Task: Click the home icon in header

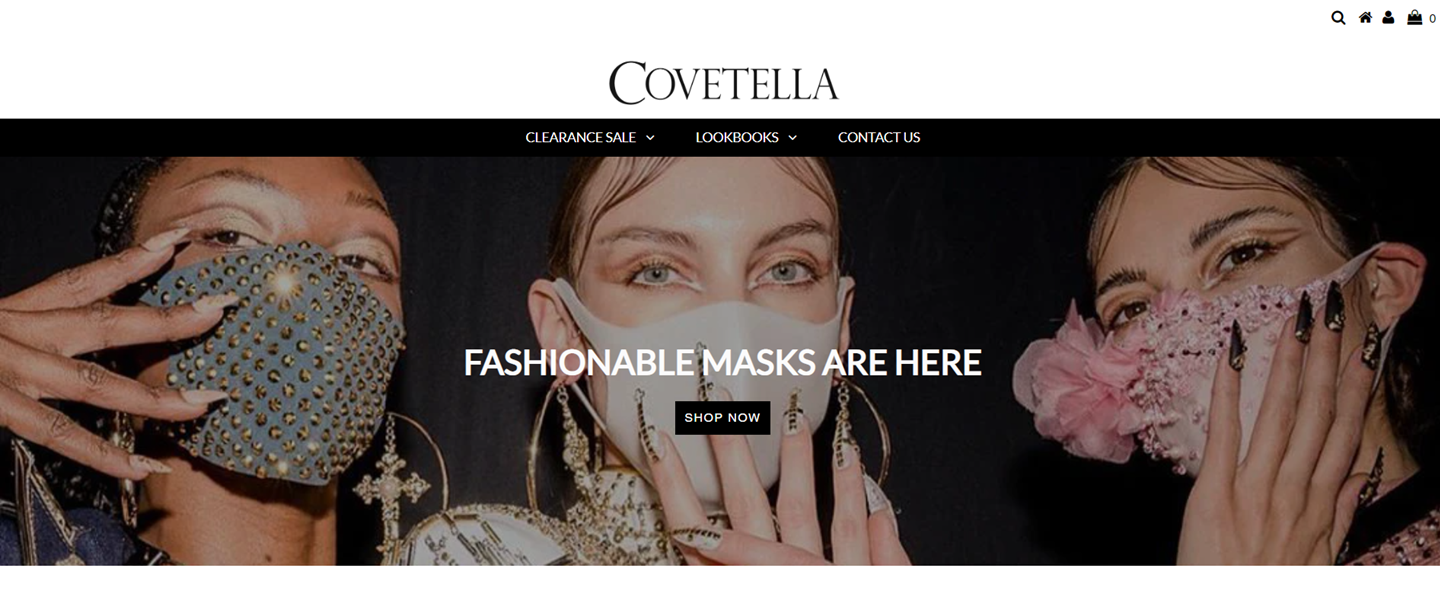Action: pos(1365,17)
